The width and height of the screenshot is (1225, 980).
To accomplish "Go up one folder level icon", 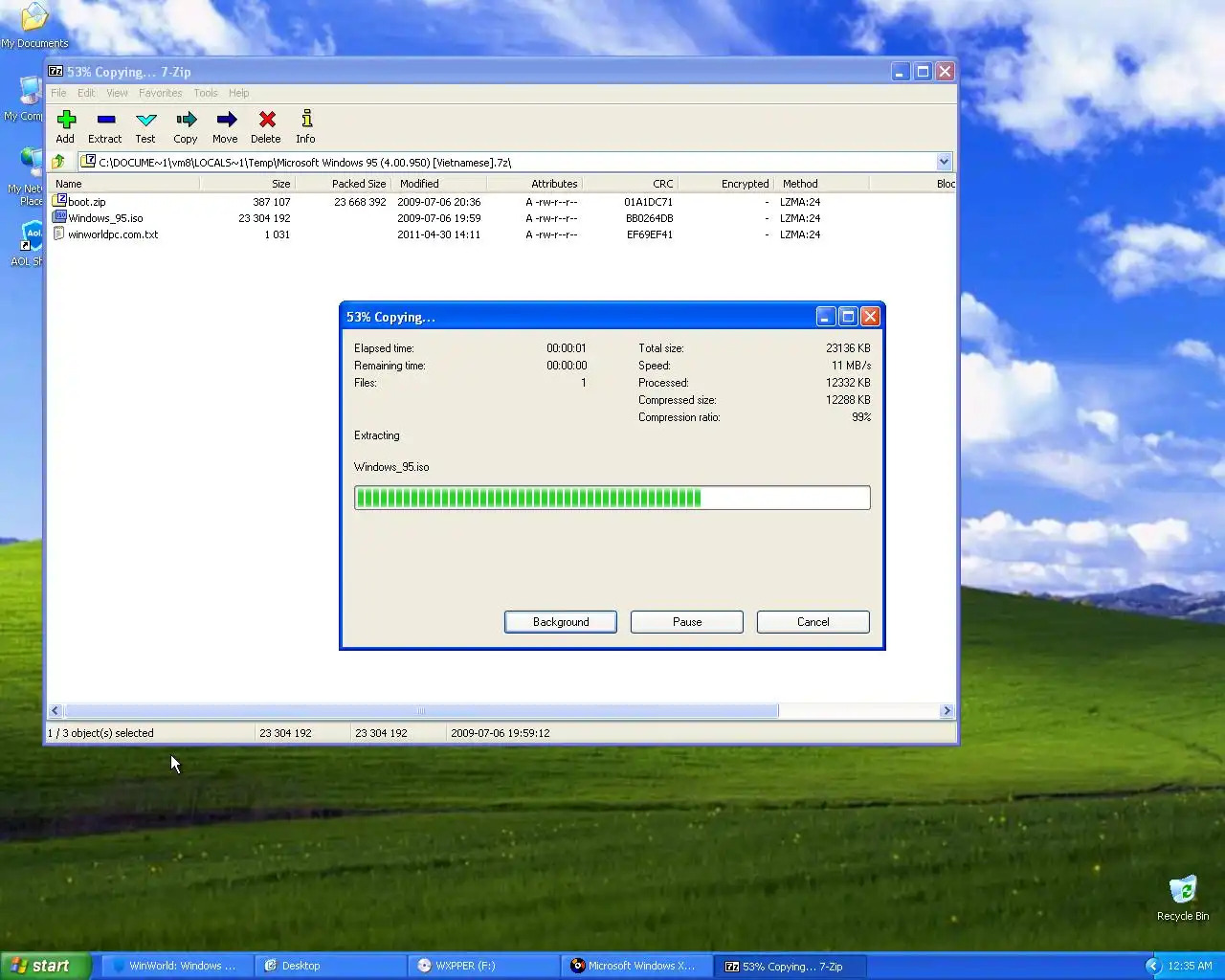I will pos(59,162).
